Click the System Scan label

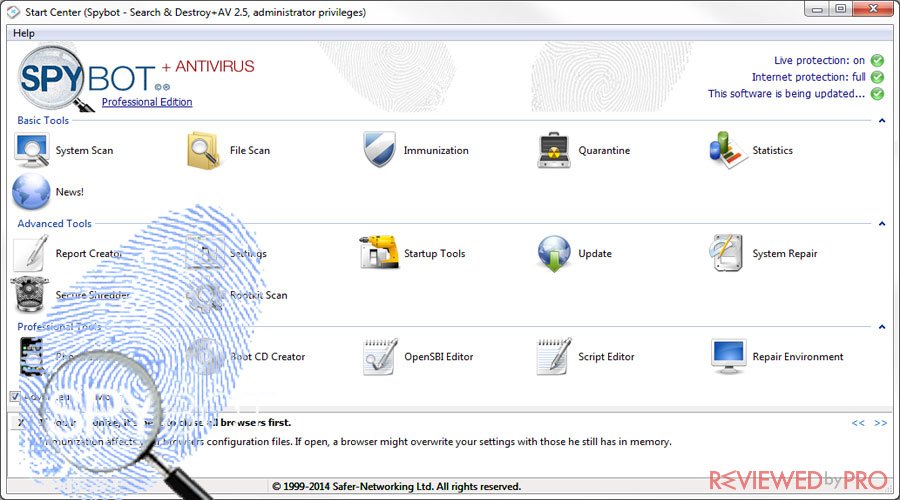pyautogui.click(x=84, y=150)
